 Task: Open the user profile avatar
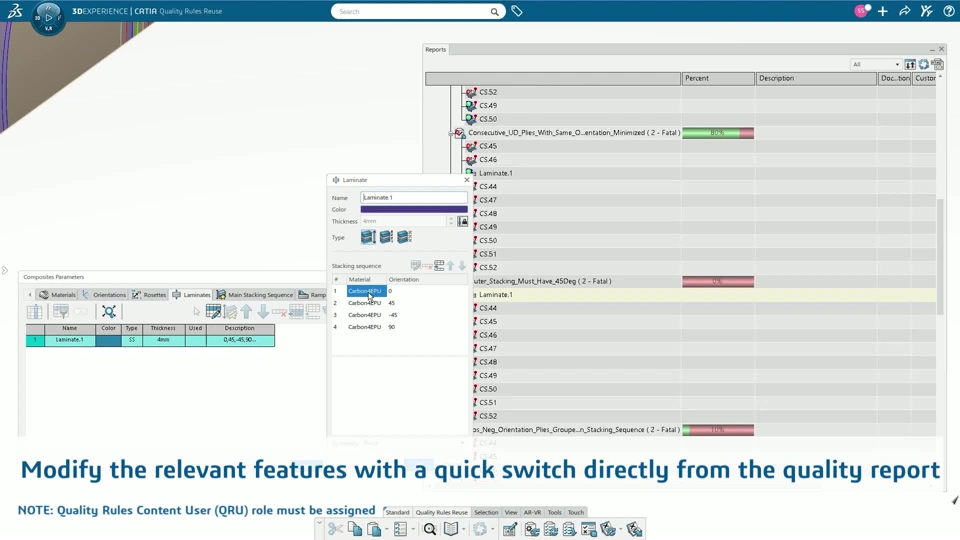coord(861,11)
